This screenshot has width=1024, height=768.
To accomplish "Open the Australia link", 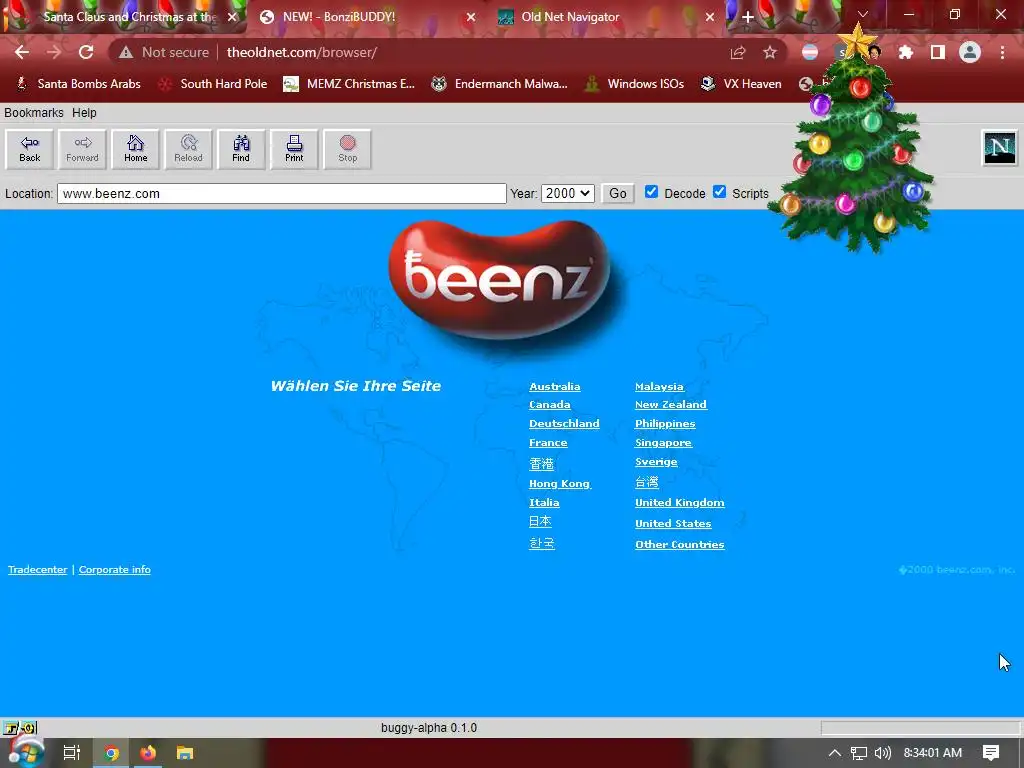I will tap(554, 387).
